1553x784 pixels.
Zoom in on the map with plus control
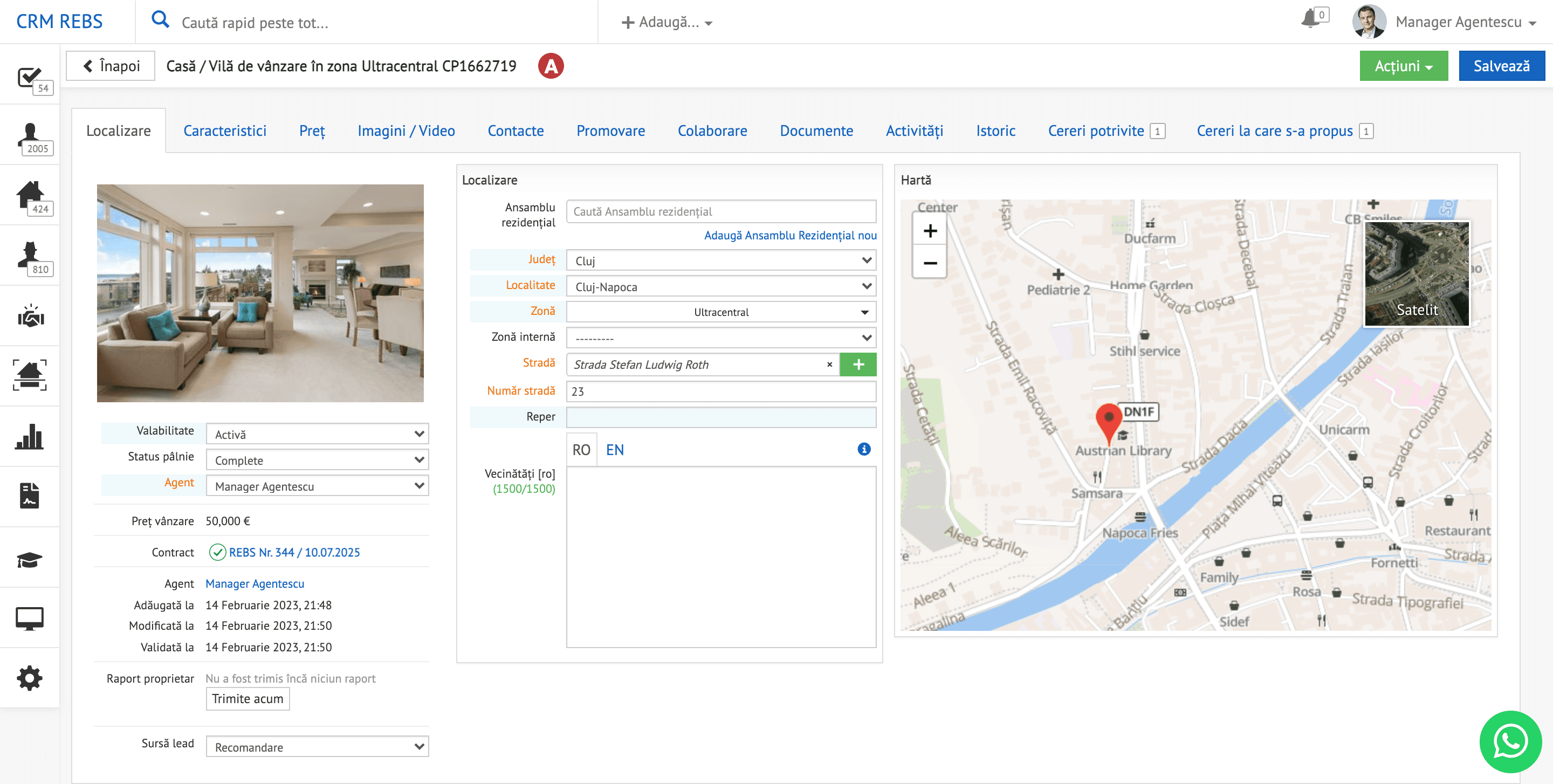(x=930, y=230)
